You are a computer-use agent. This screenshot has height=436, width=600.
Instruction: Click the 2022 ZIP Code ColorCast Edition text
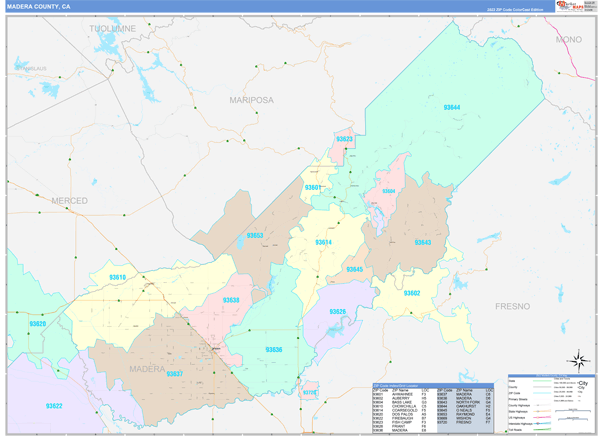click(517, 9)
